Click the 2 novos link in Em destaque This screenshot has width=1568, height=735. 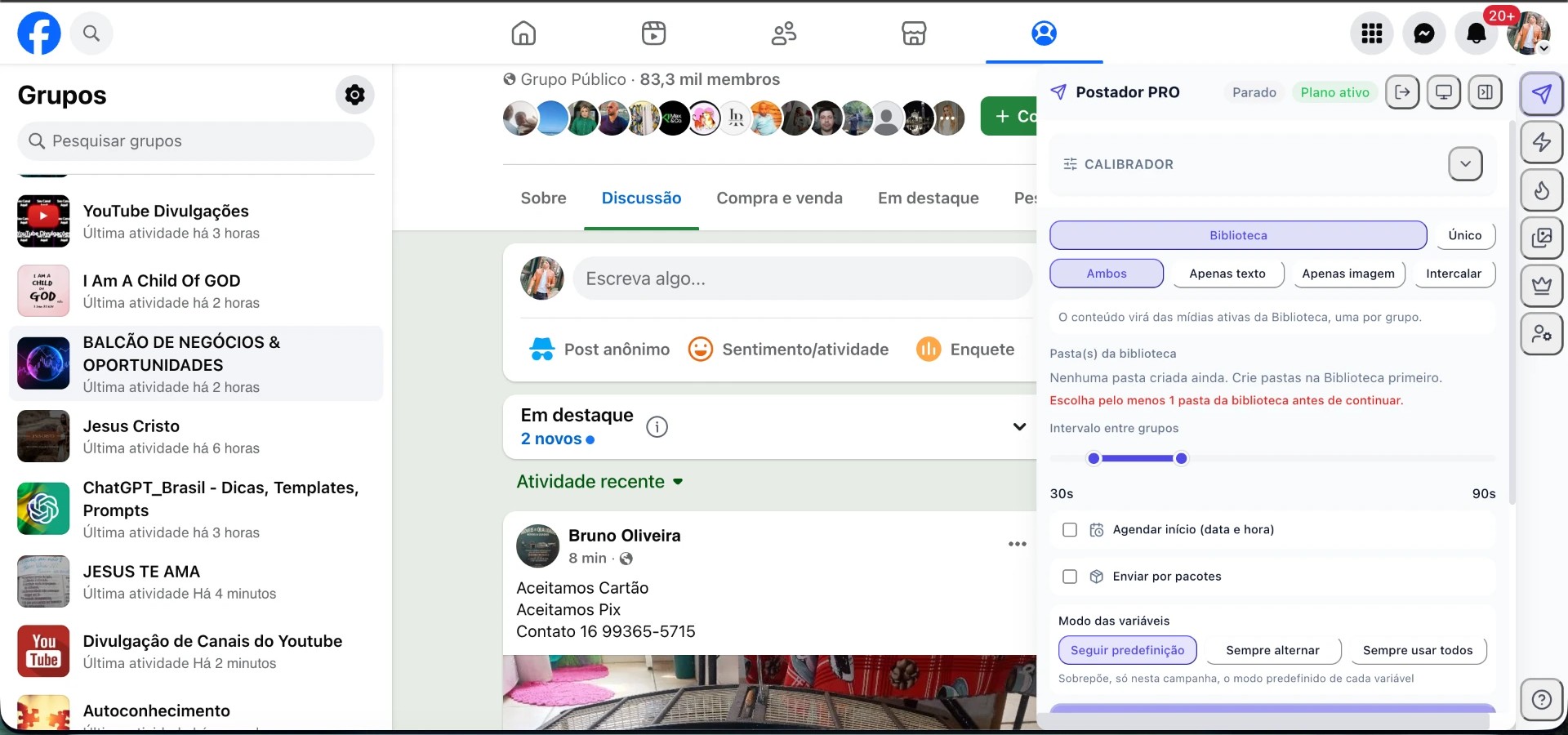558,439
